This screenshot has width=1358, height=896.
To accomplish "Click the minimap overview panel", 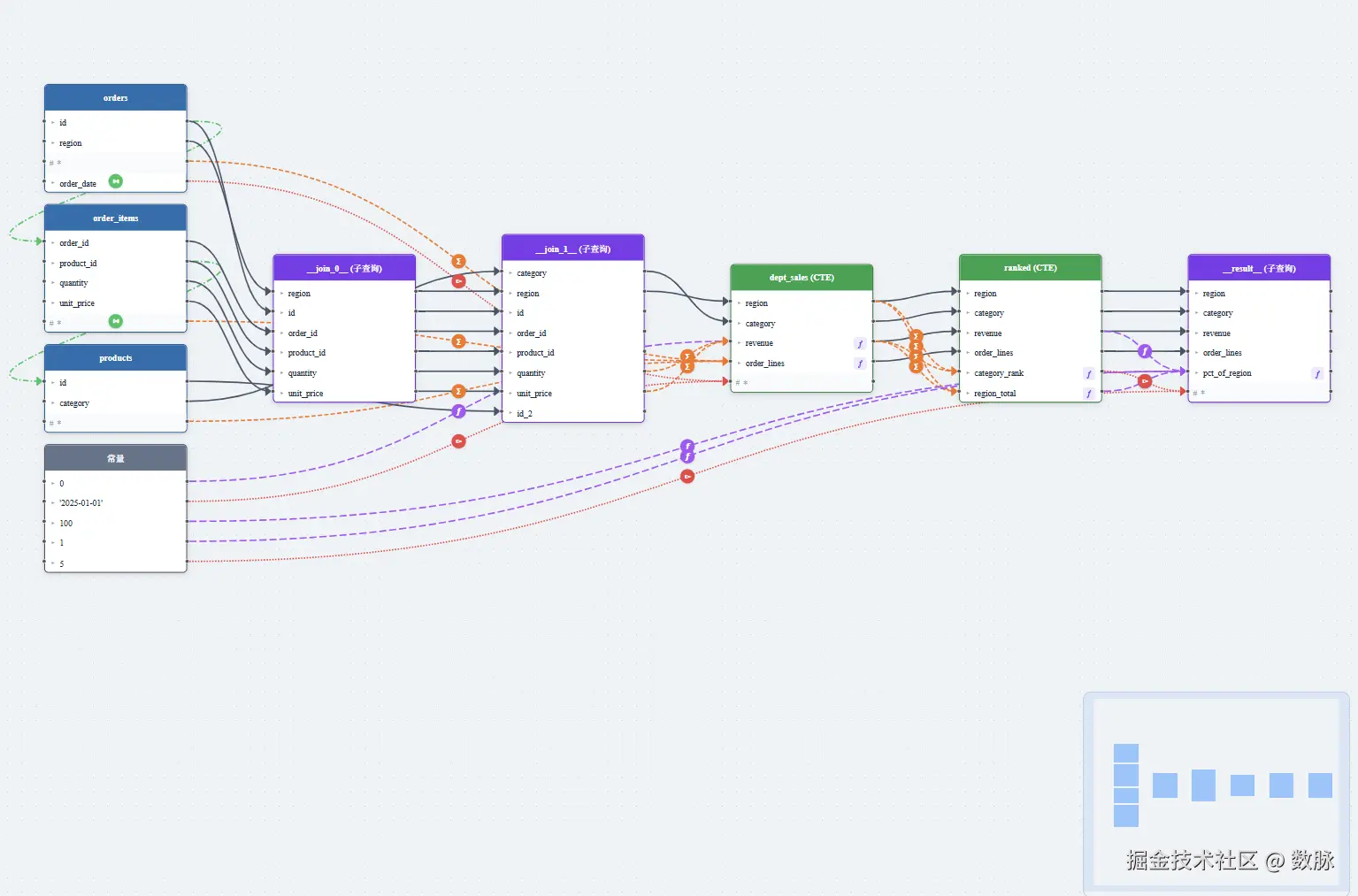I will coord(1216,793).
